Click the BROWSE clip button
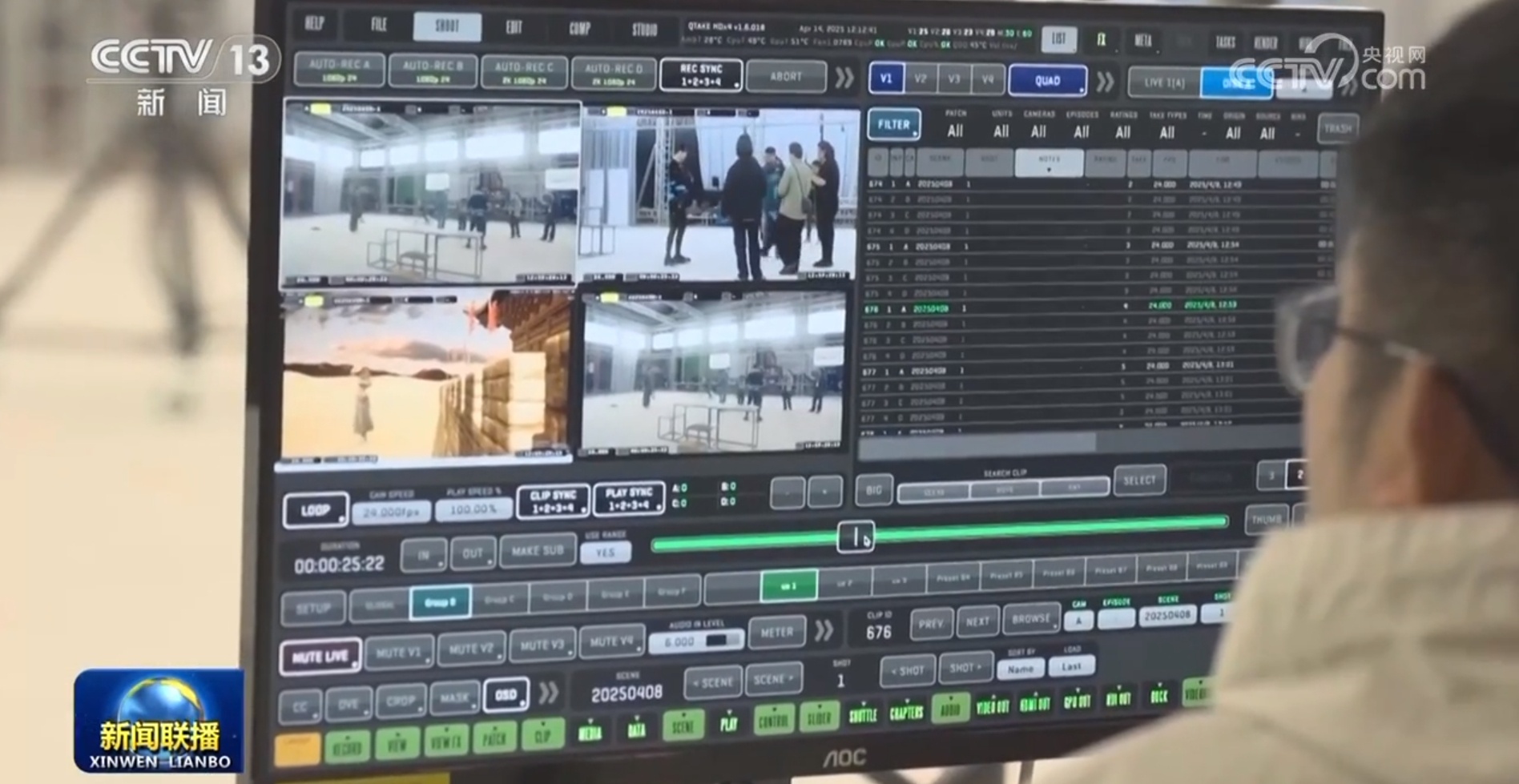 (x=1030, y=618)
